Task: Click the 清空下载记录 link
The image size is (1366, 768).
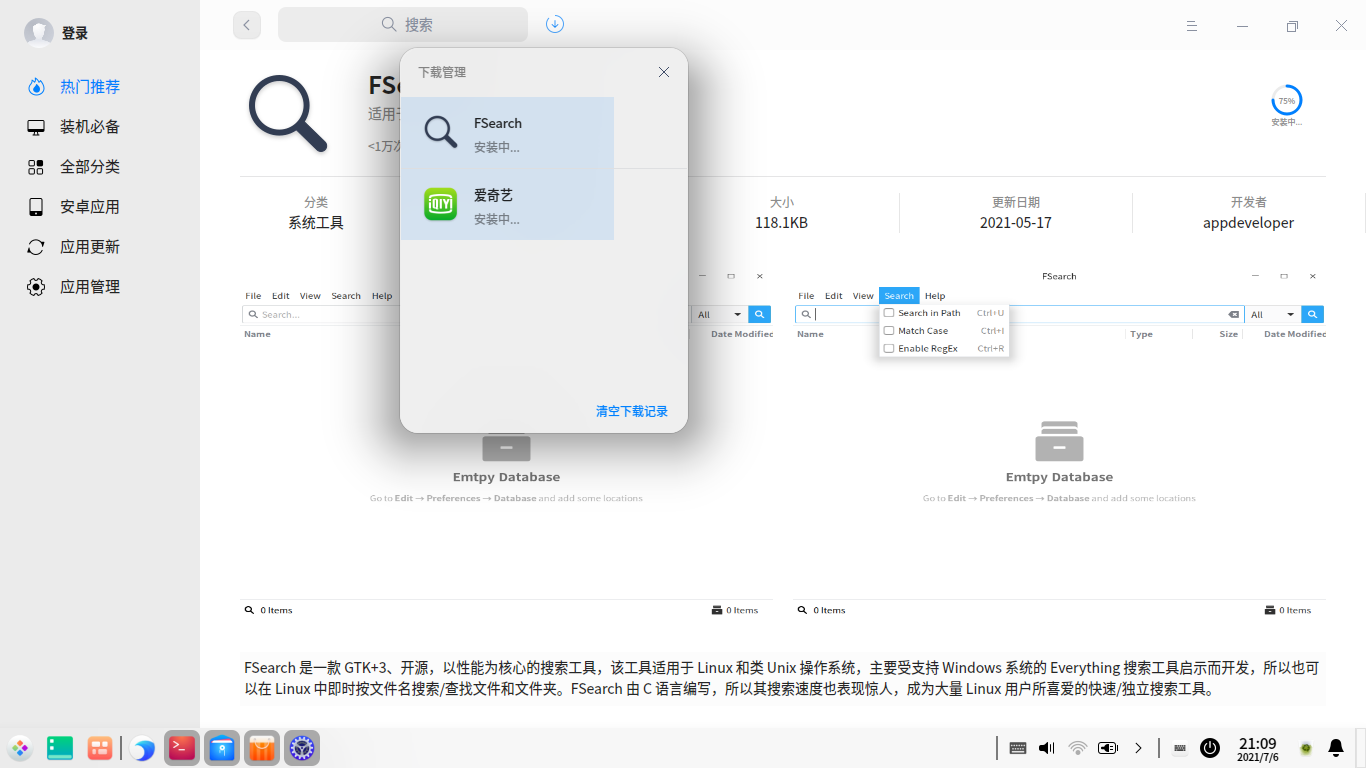Action: (x=632, y=411)
